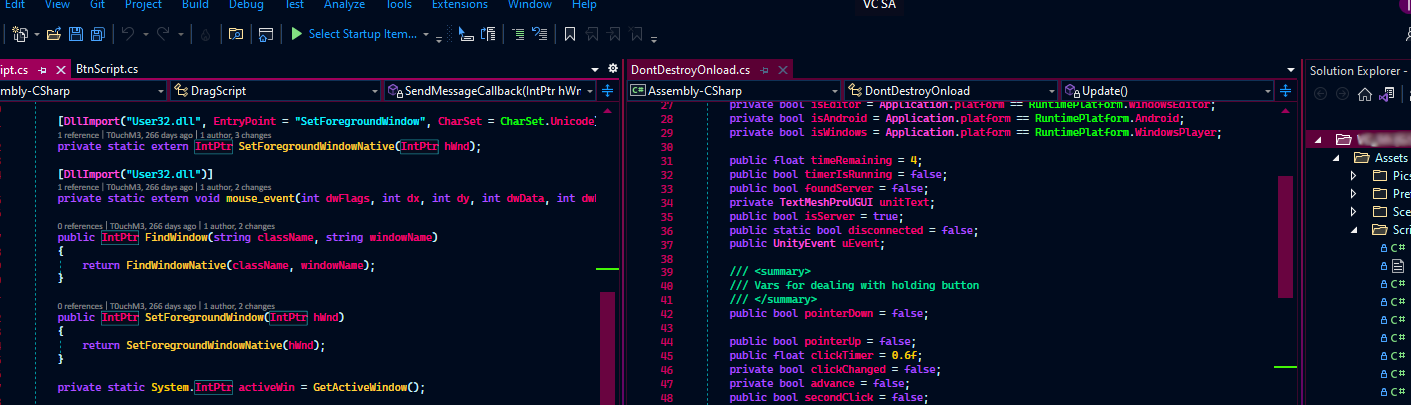
Task: Open the Extensions menu
Action: (x=459, y=5)
